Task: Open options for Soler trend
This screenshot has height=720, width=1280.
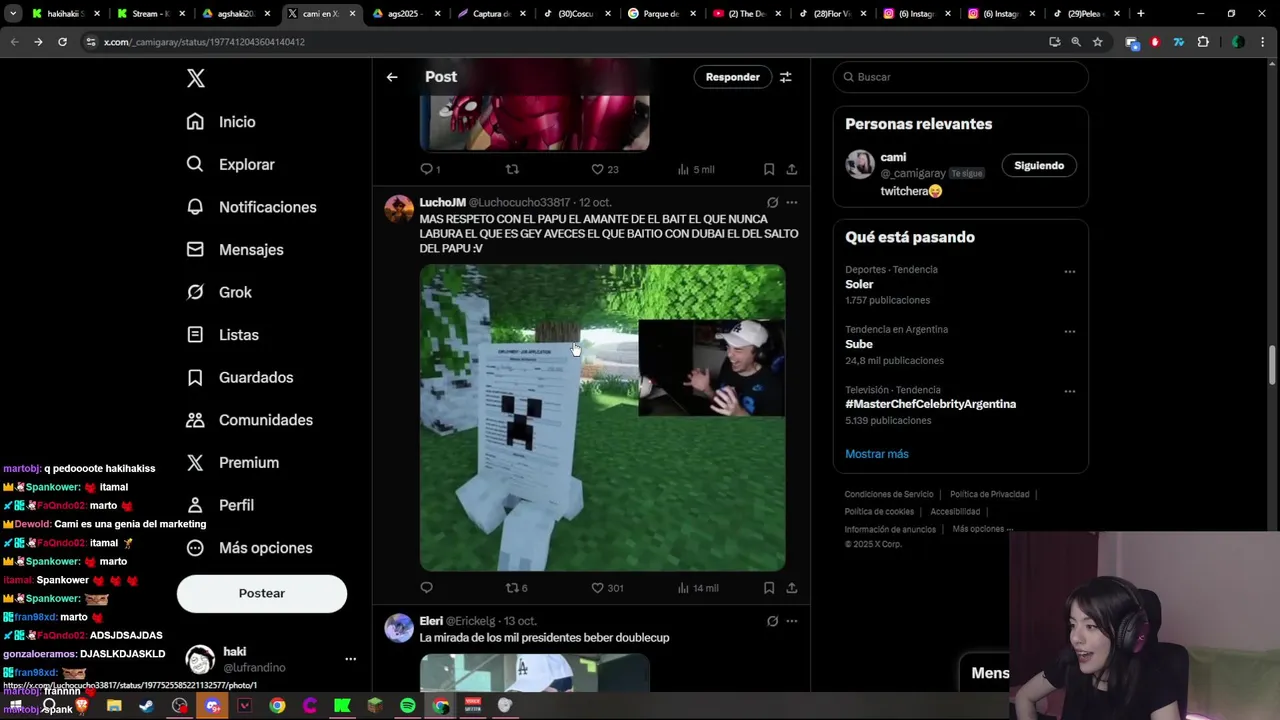Action: 1069,272
